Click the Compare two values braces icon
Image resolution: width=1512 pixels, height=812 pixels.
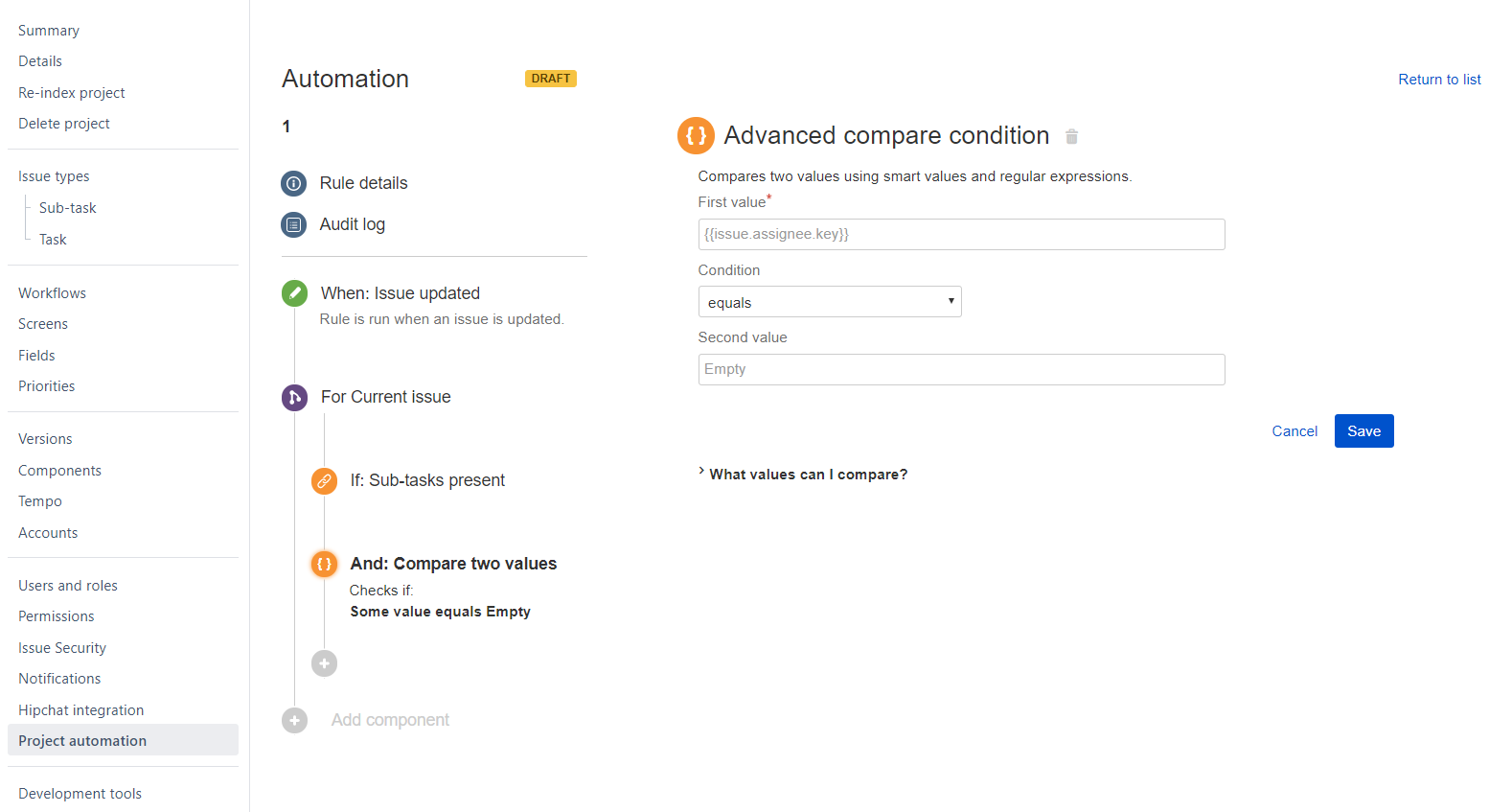(x=324, y=564)
